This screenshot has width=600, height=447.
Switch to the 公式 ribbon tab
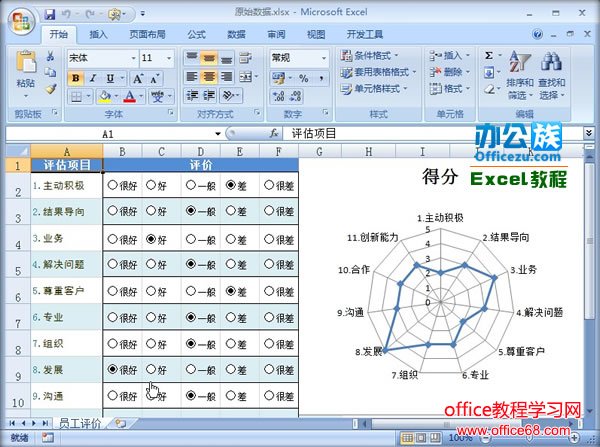197,34
